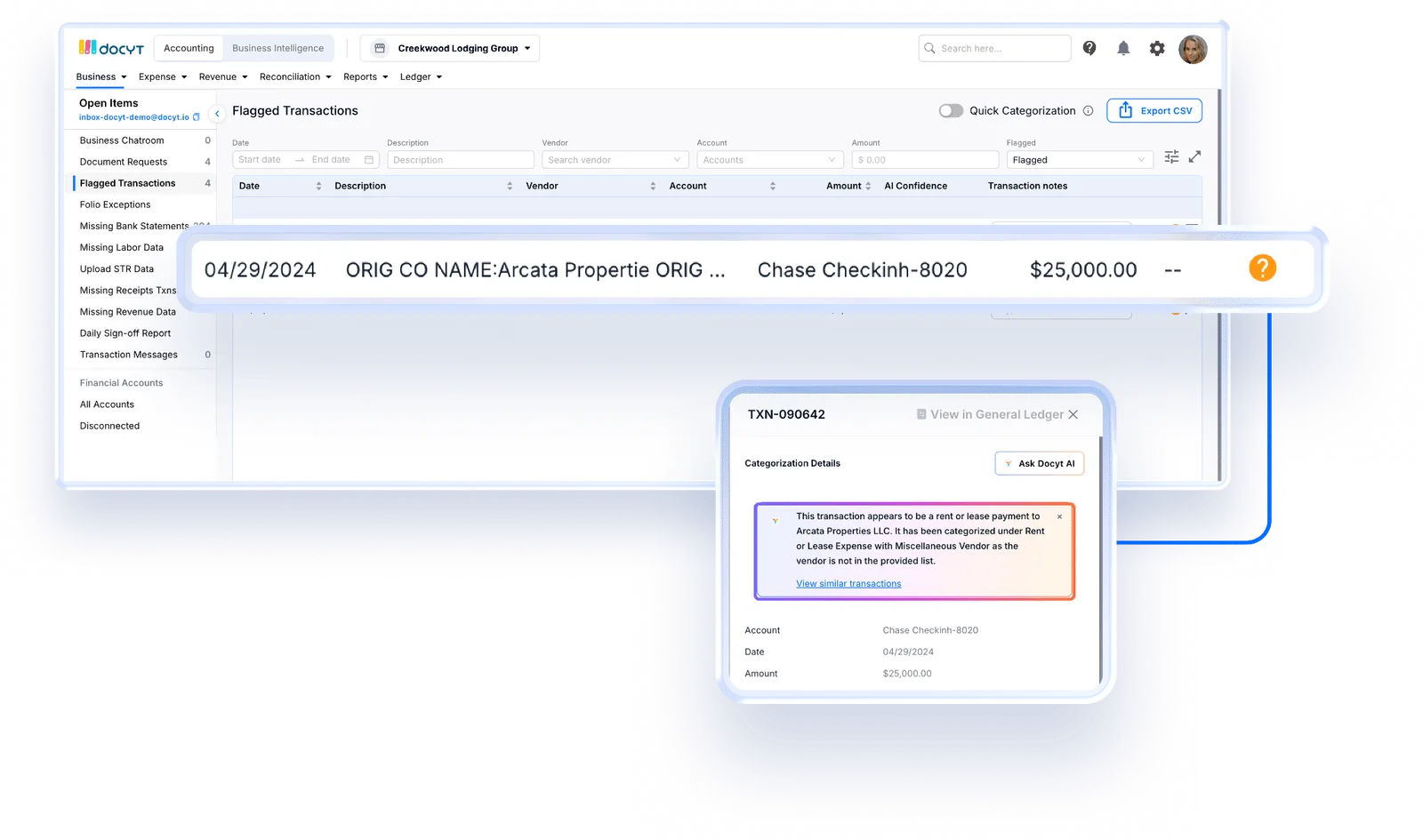1423x840 pixels.
Task: Click the orange question flag icon
Action: (1262, 268)
